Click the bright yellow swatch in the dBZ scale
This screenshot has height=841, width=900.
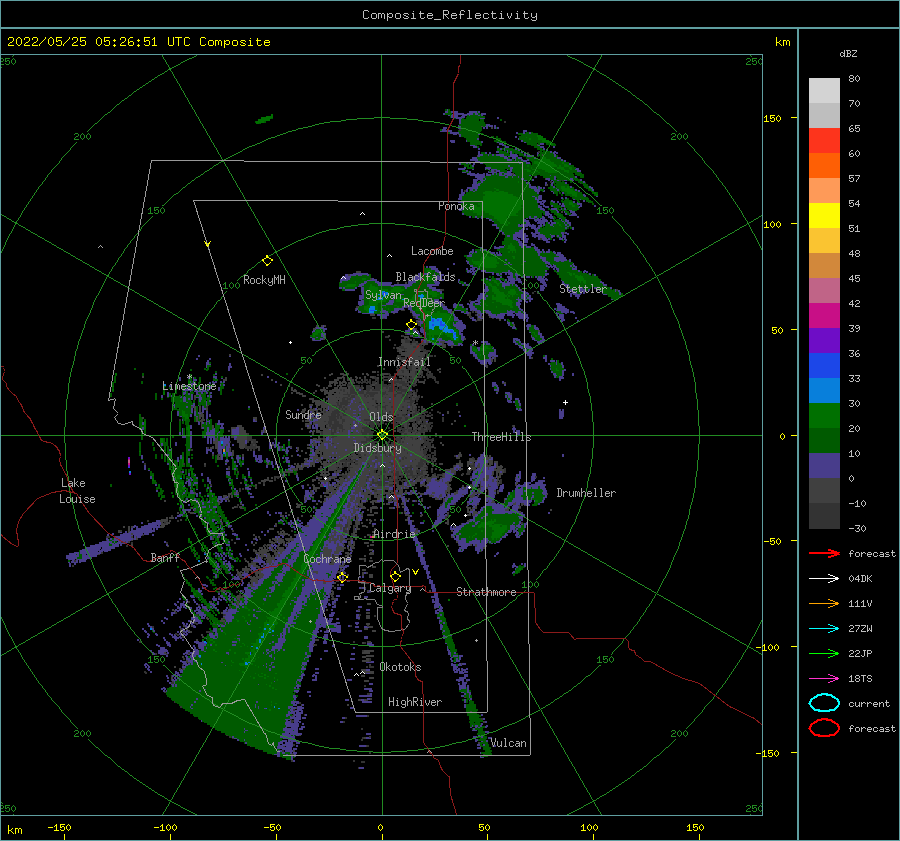(824, 215)
